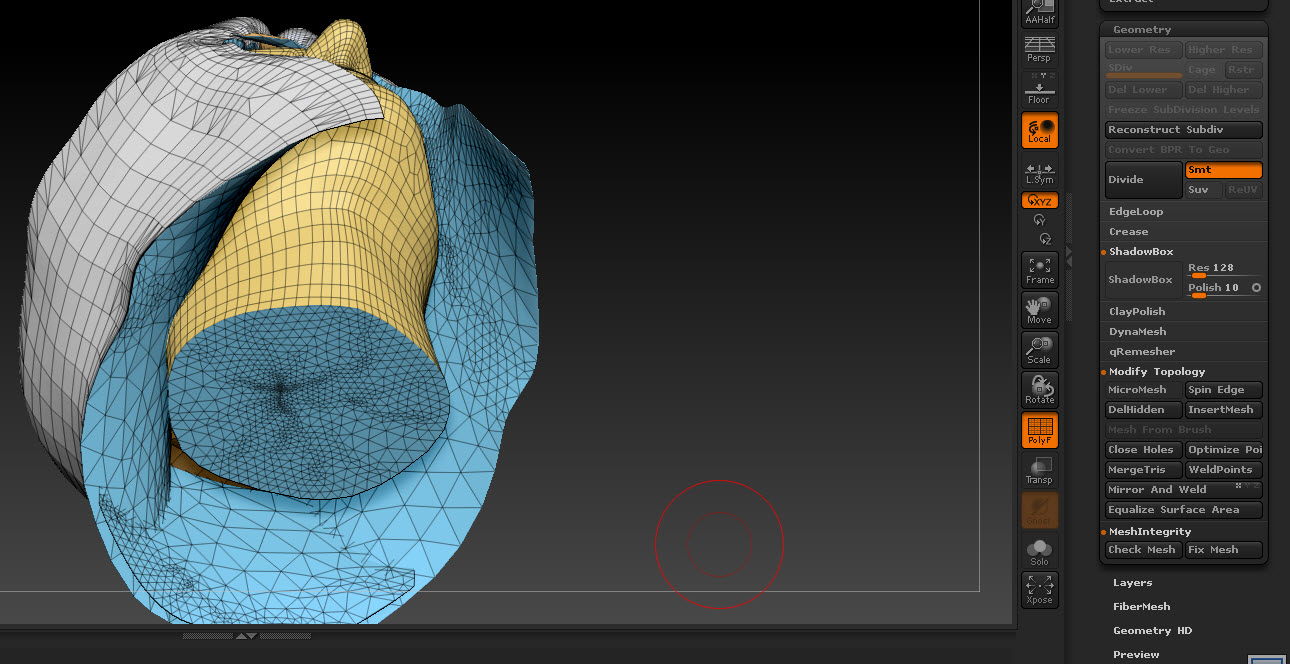Click the Divide button

pos(1144,180)
